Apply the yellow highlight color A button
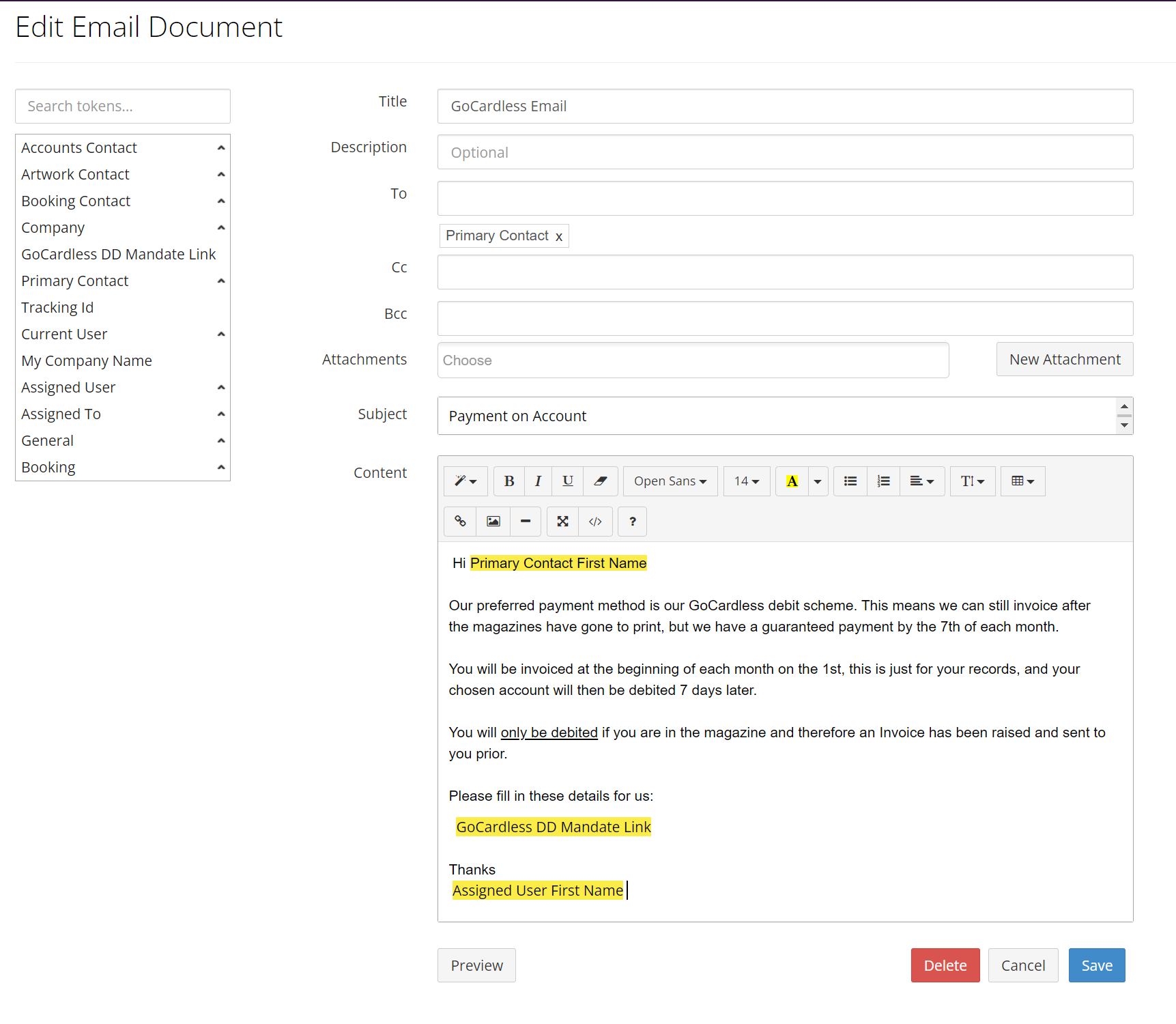 [792, 481]
